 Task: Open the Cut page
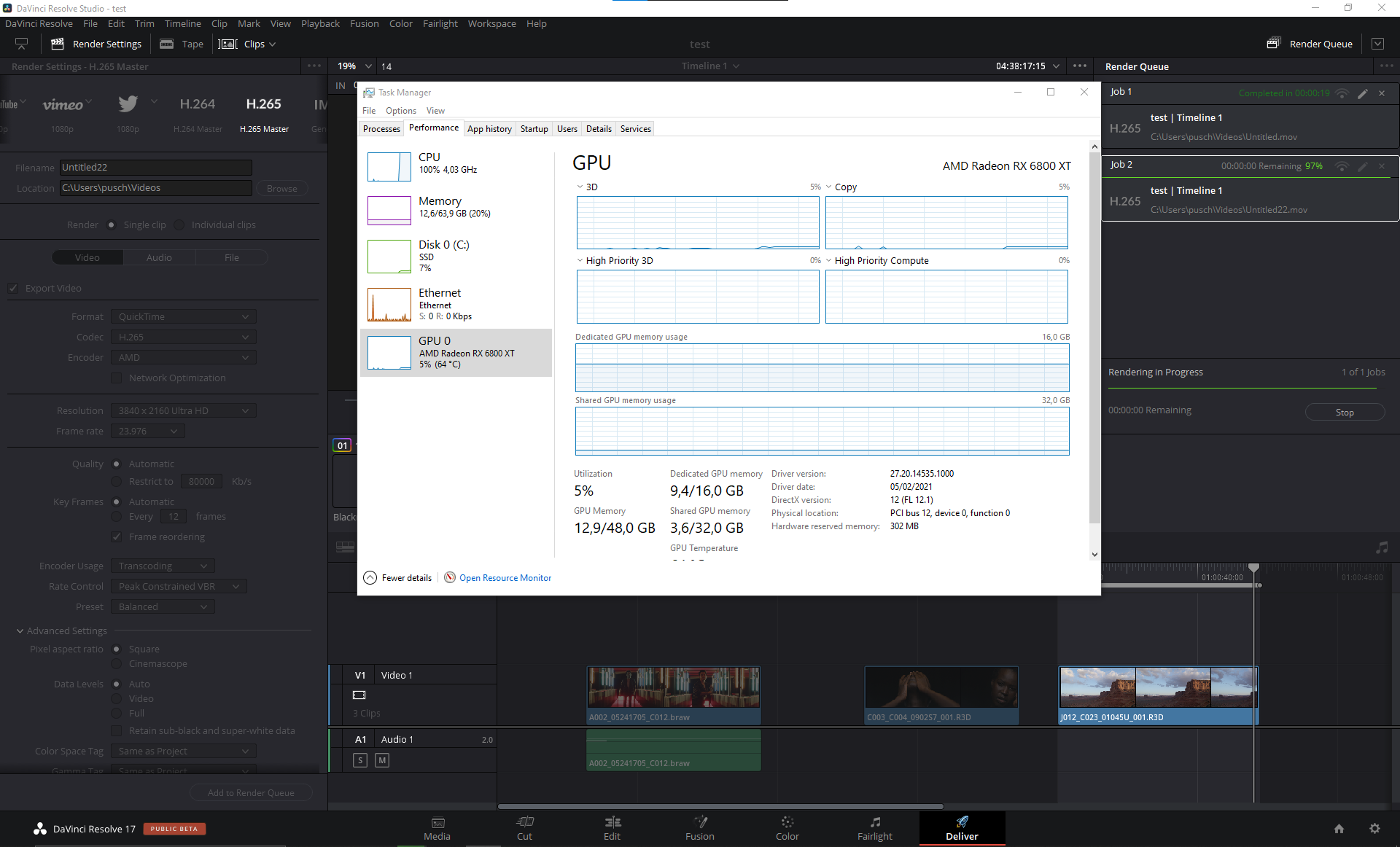524,829
